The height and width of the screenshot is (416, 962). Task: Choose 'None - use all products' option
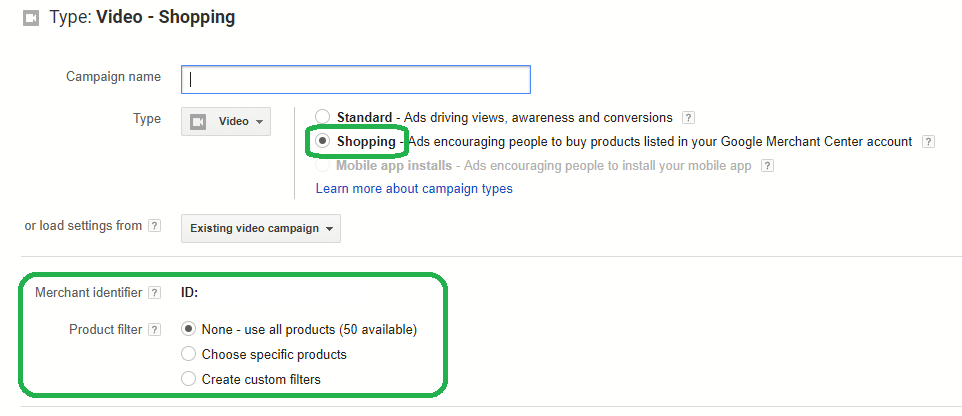[188, 329]
